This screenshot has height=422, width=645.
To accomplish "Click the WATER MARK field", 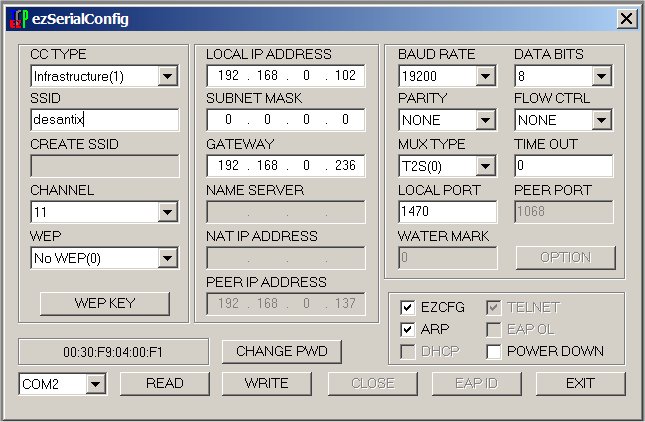I will [x=448, y=258].
